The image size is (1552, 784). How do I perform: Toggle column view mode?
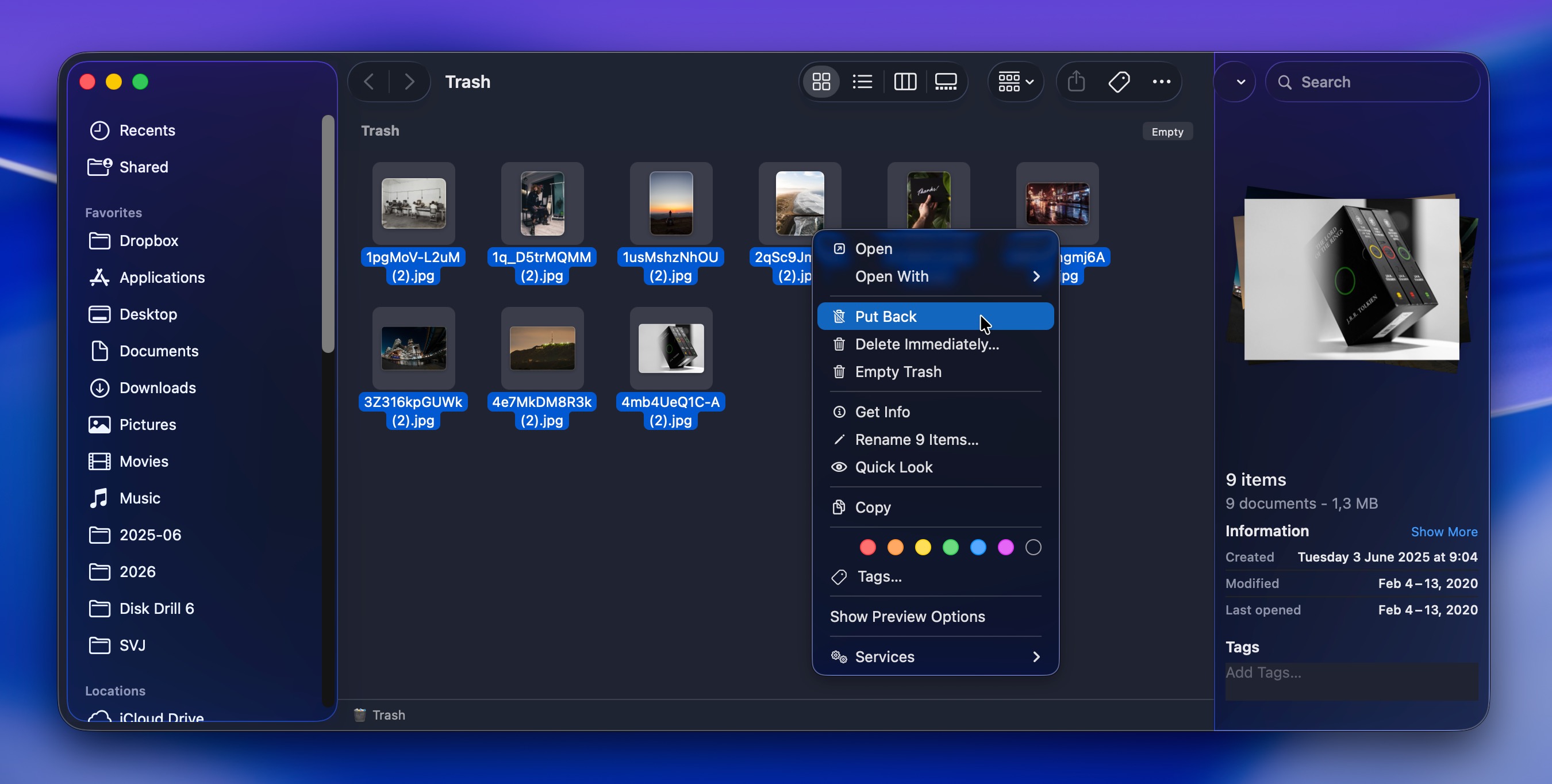coord(904,82)
